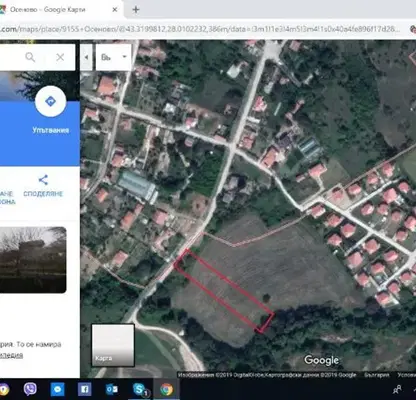
Task: Open Outlook from the taskbar
Action: 112,389
